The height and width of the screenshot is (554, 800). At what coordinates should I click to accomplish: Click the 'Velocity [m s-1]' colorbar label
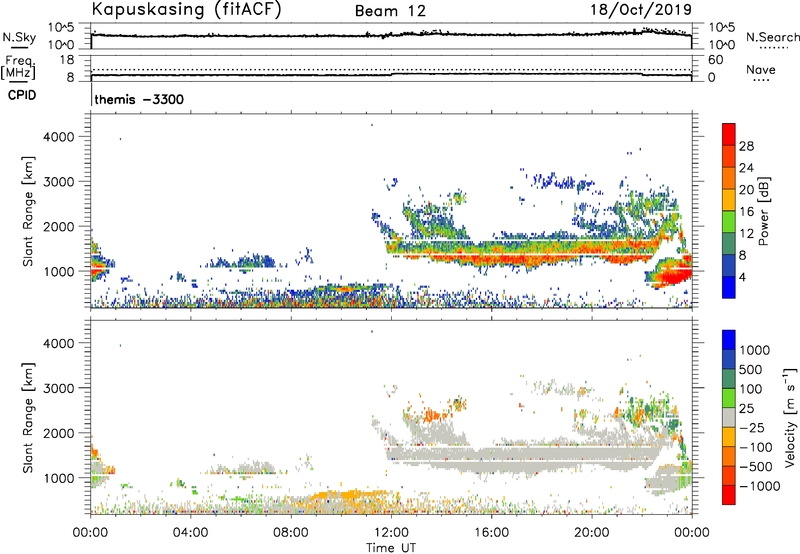click(790, 417)
